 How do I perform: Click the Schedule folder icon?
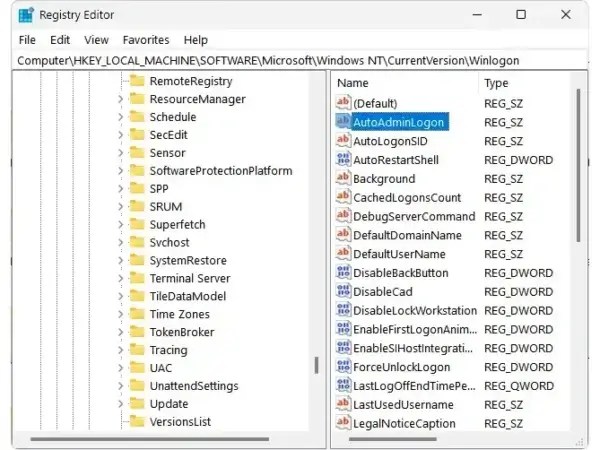pos(137,116)
